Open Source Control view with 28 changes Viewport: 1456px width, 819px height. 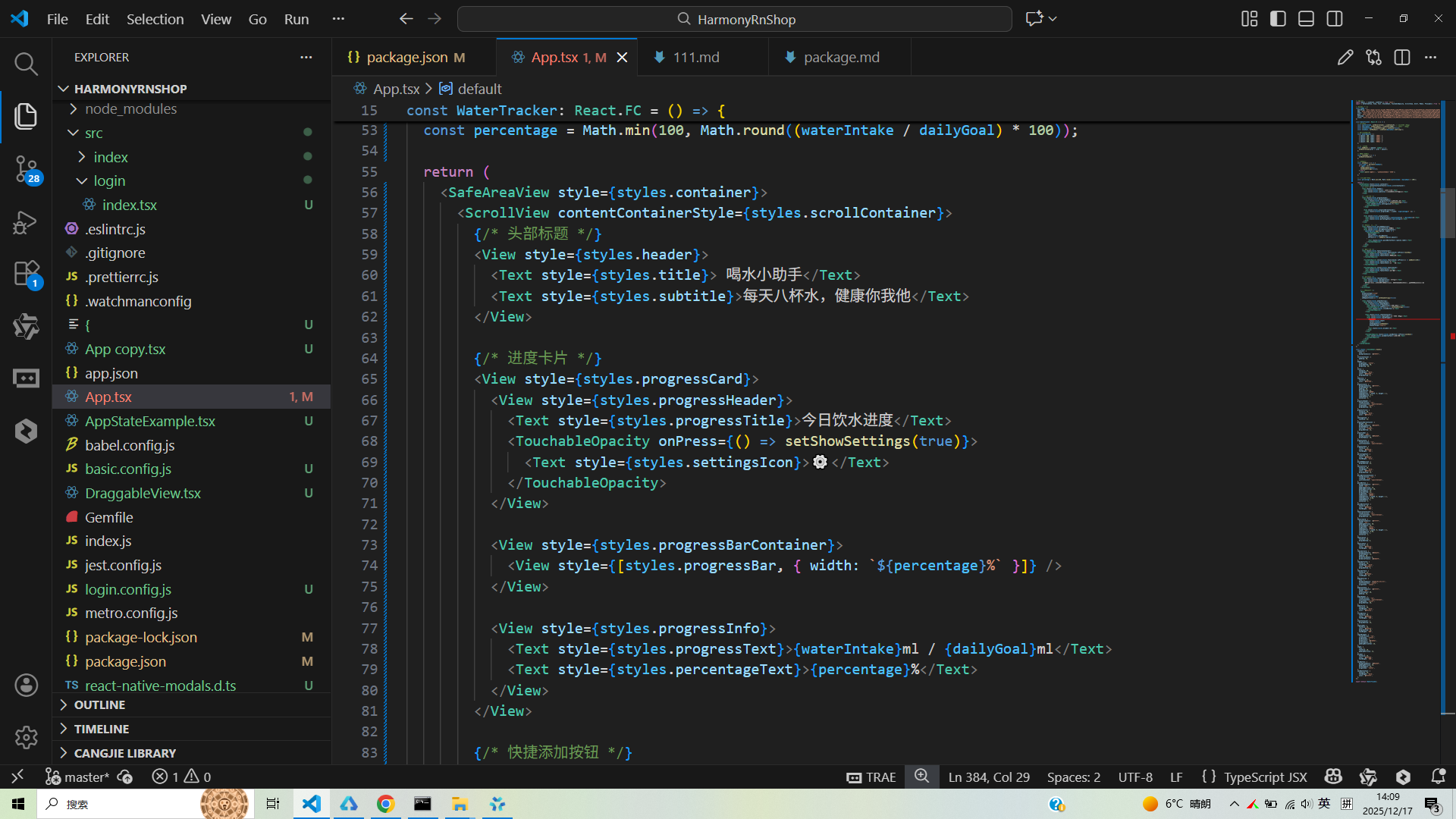26,168
